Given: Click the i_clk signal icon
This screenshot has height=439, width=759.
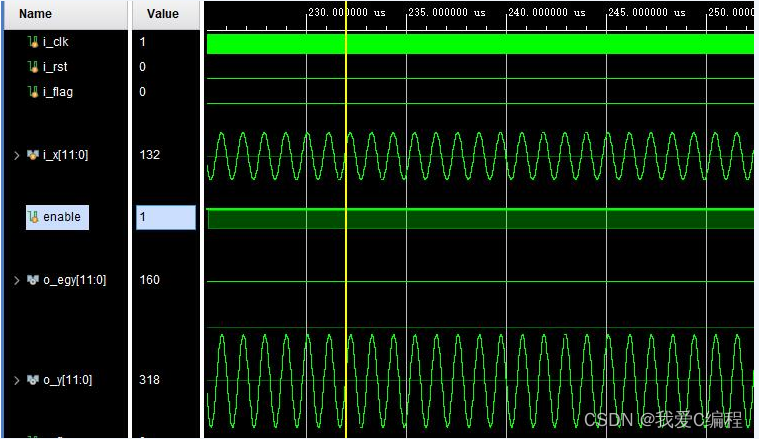Looking at the screenshot, I should click(x=33, y=42).
